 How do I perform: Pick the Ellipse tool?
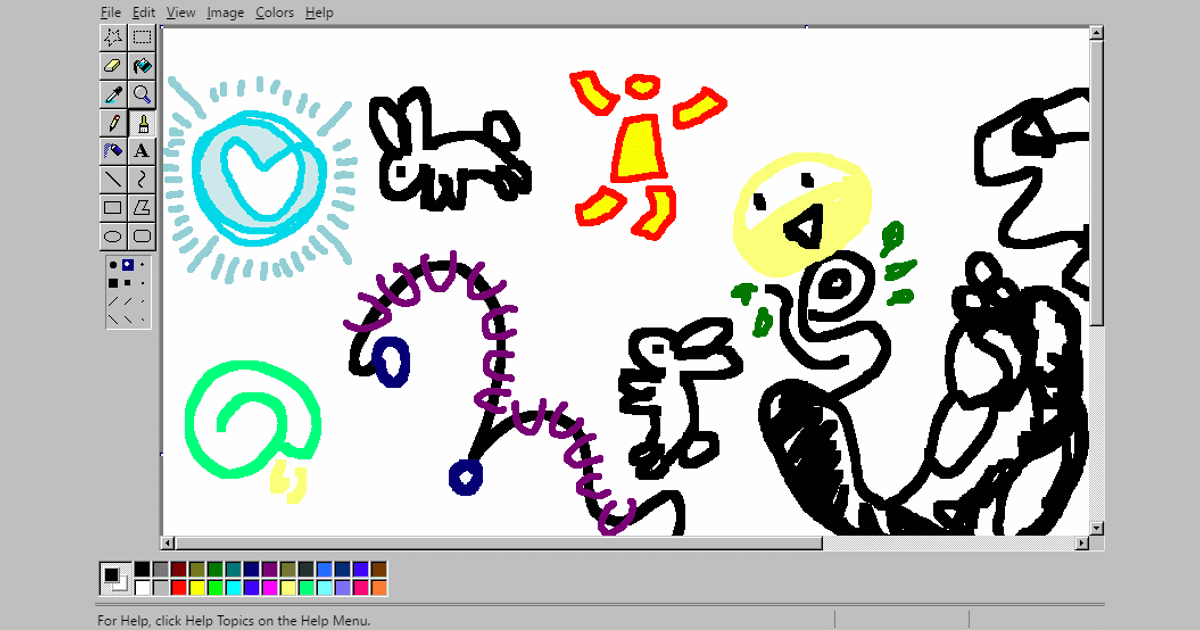click(113, 237)
